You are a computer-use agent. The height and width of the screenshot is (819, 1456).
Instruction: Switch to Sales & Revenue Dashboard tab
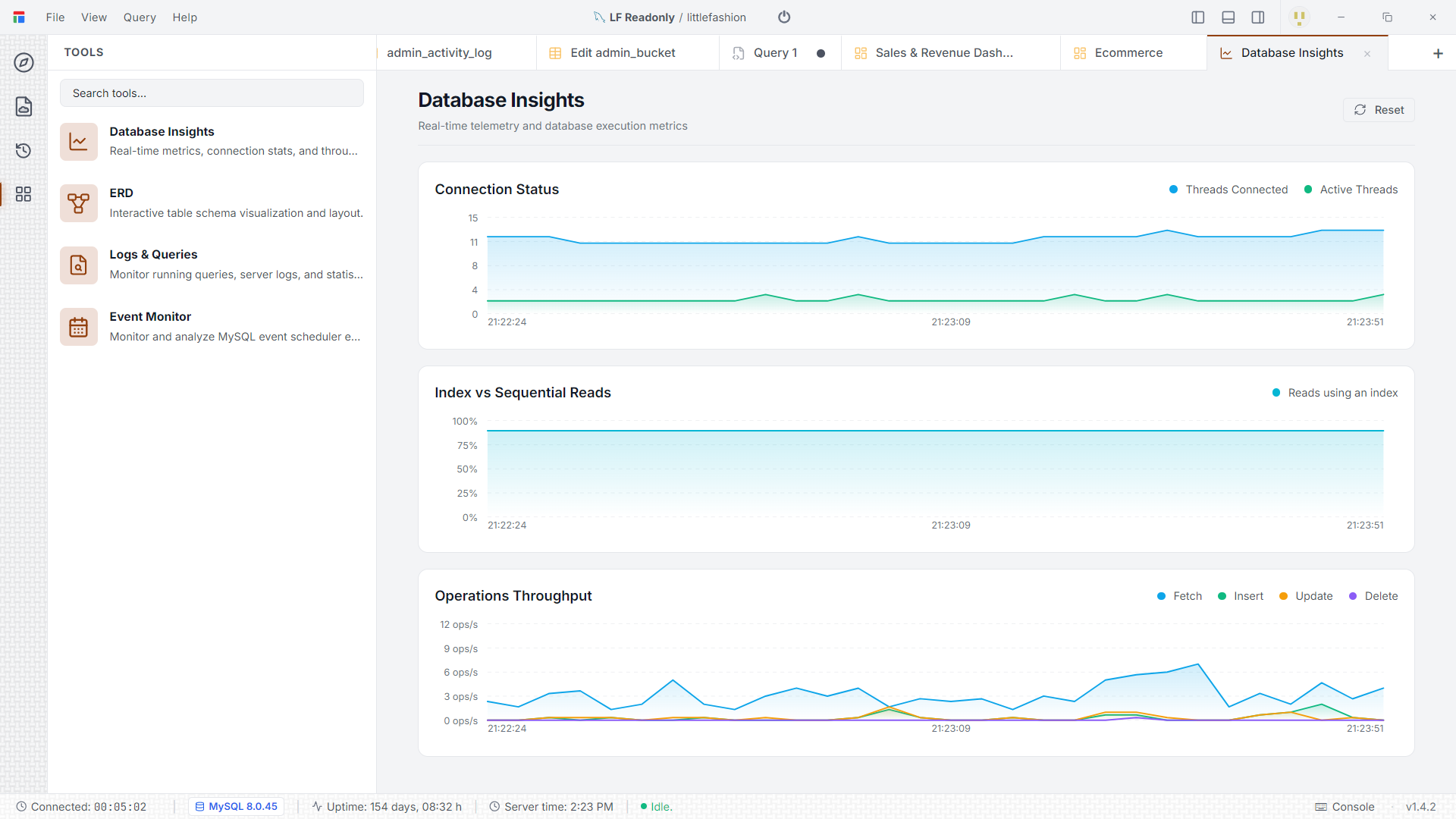click(x=951, y=53)
